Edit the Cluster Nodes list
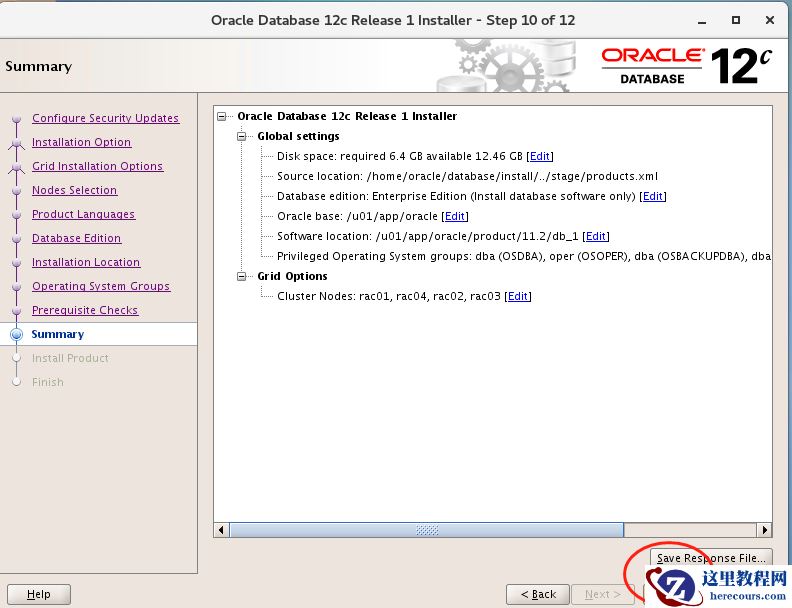792x608 pixels. pyautogui.click(x=518, y=296)
